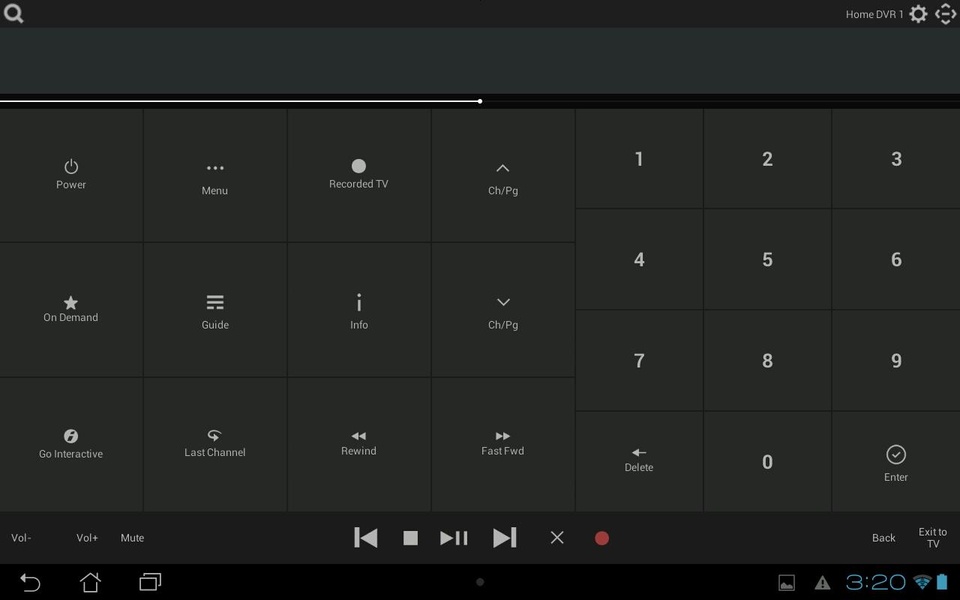
Task: Open On Demand
Action: (x=71, y=310)
